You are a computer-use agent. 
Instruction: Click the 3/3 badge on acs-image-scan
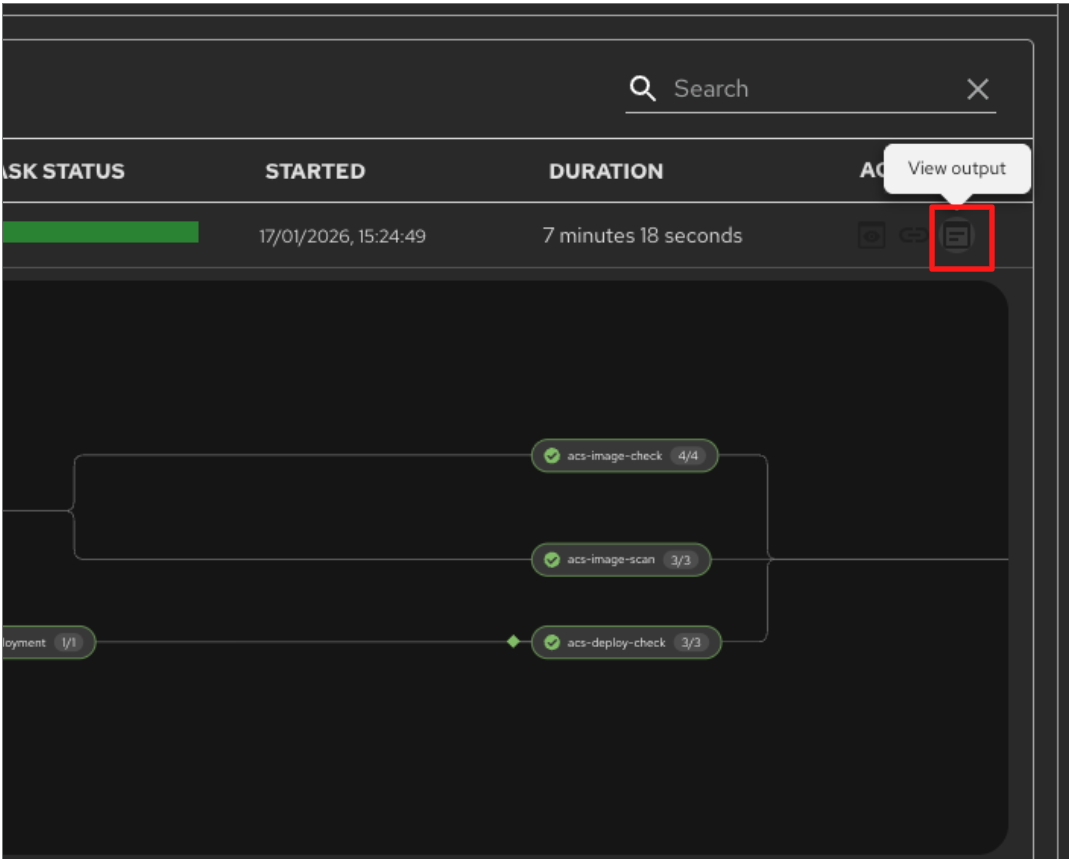click(681, 560)
